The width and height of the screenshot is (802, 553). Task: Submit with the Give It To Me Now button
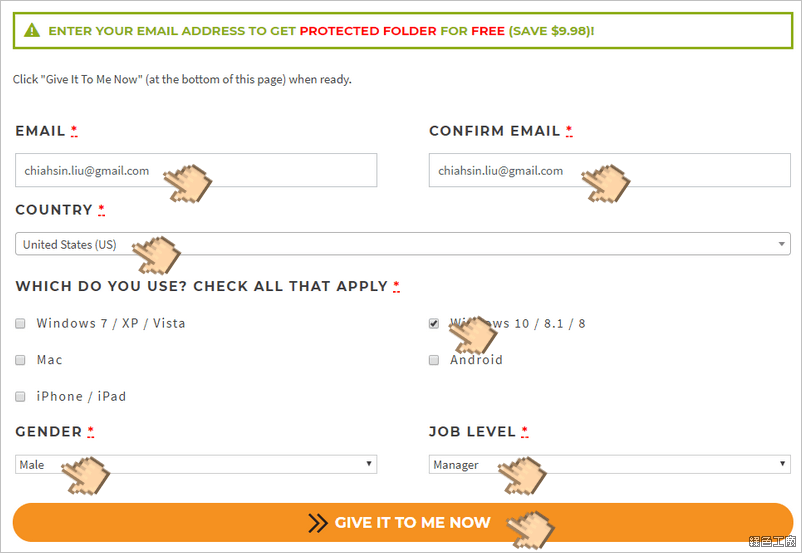[x=403, y=522]
